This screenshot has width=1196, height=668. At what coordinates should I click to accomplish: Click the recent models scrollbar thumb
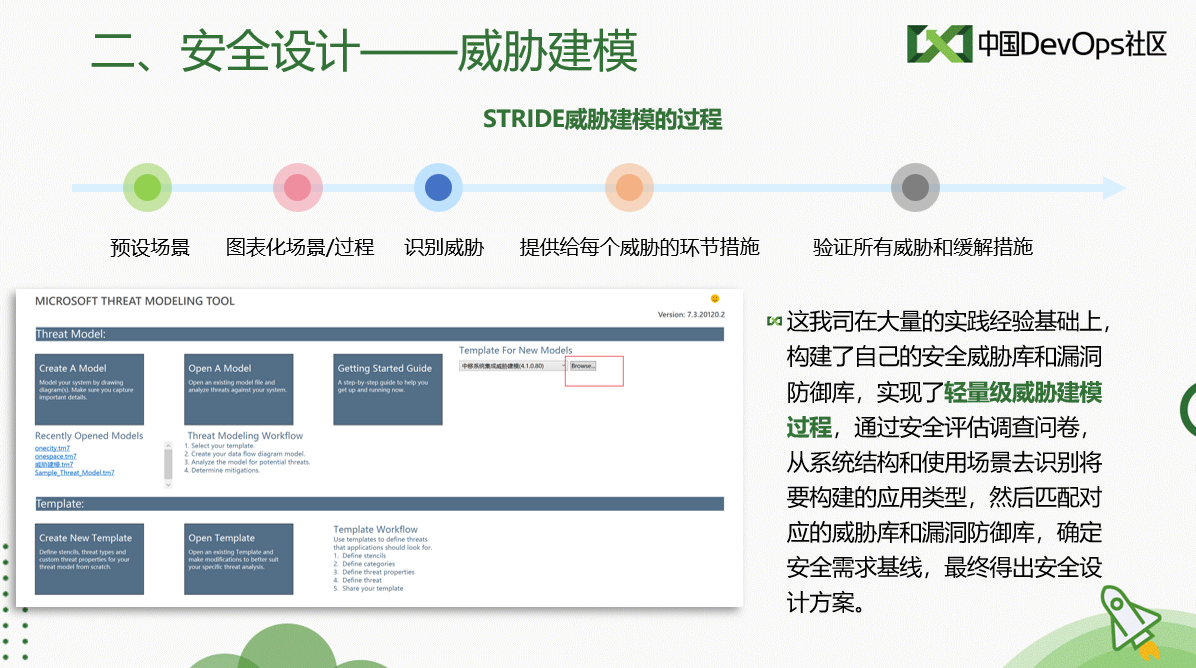[x=169, y=464]
